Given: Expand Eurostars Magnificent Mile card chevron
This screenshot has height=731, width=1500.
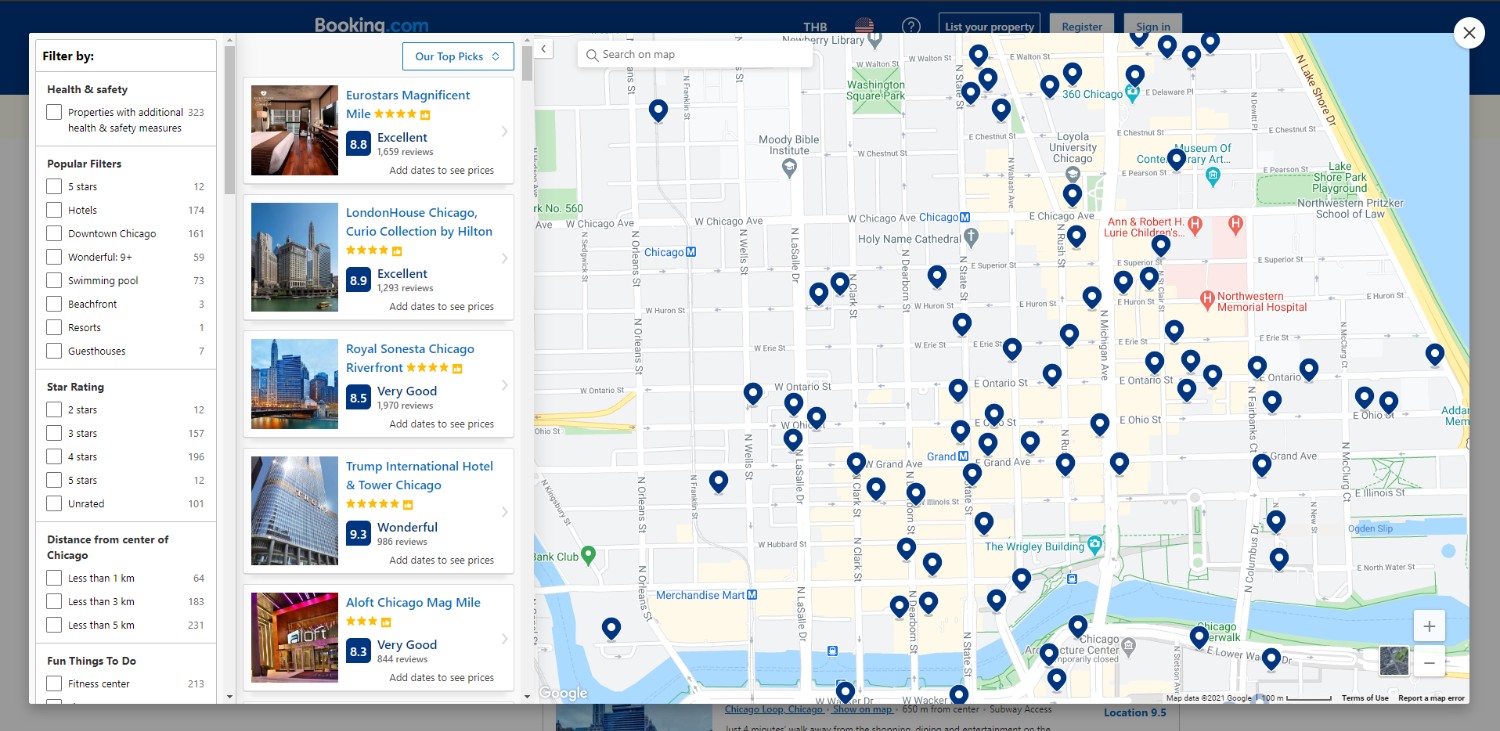Looking at the screenshot, I should point(504,131).
